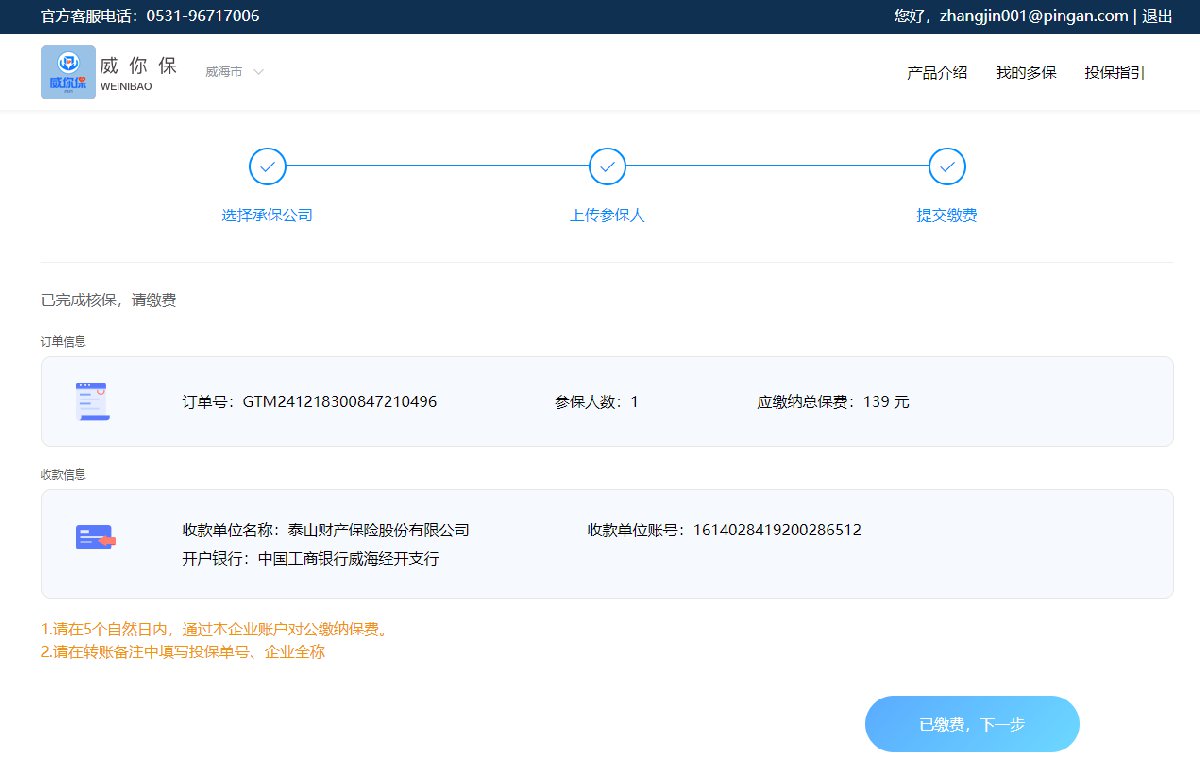Click the 威你保 logo icon
This screenshot has width=1200, height=783.
pos(68,72)
